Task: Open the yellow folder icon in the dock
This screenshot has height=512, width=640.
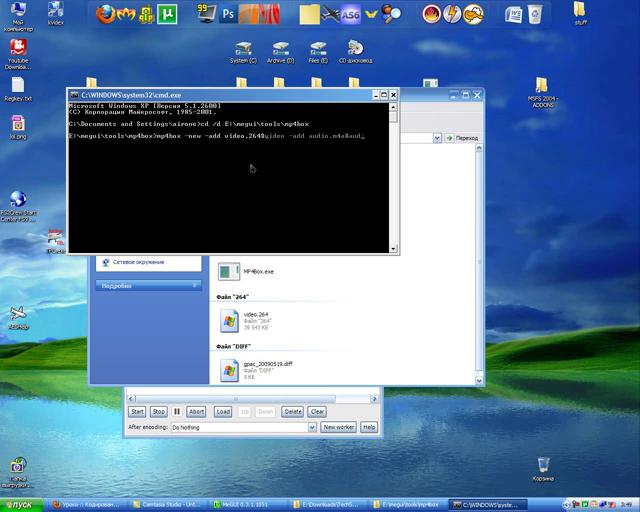Action: click(309, 15)
